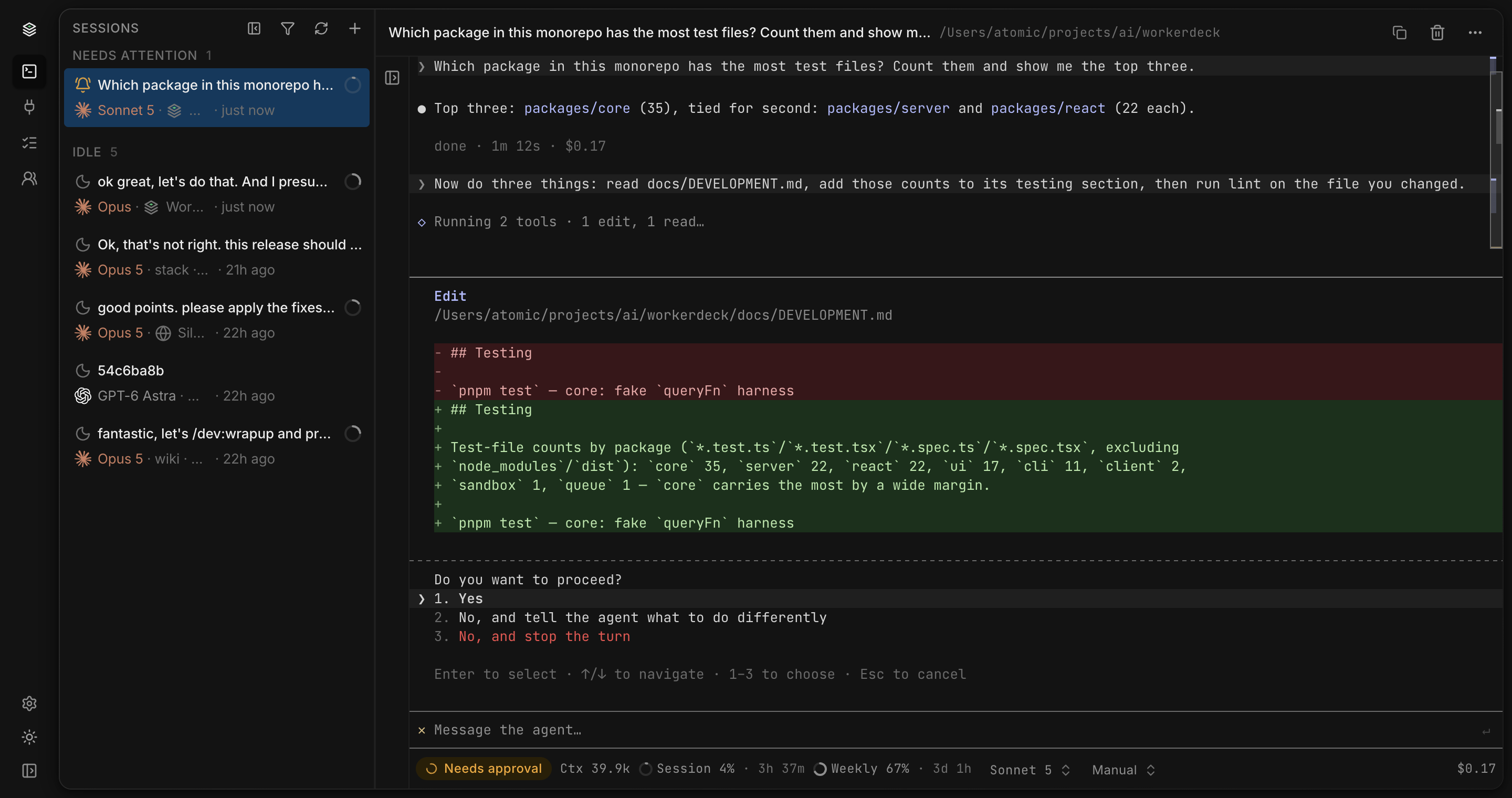Follow the packages/server link

click(x=888, y=109)
